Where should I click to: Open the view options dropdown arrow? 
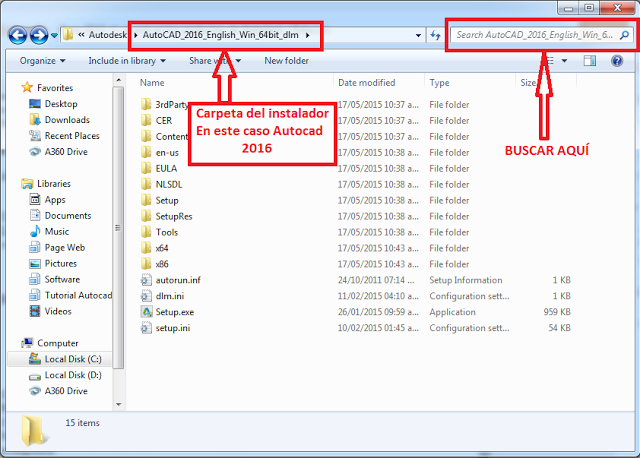tap(564, 61)
